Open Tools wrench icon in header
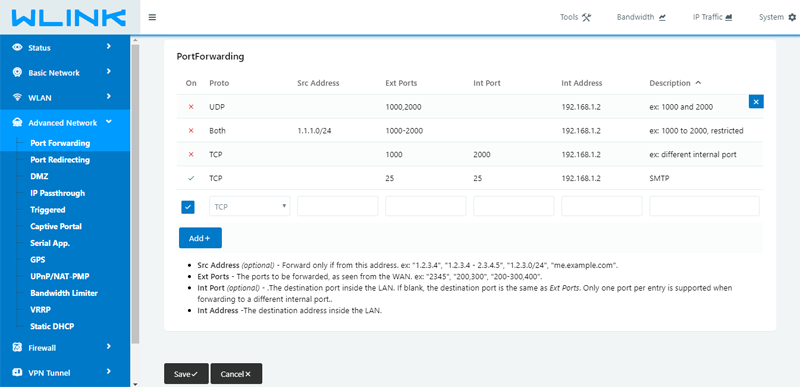This screenshot has width=800, height=387. coord(586,17)
